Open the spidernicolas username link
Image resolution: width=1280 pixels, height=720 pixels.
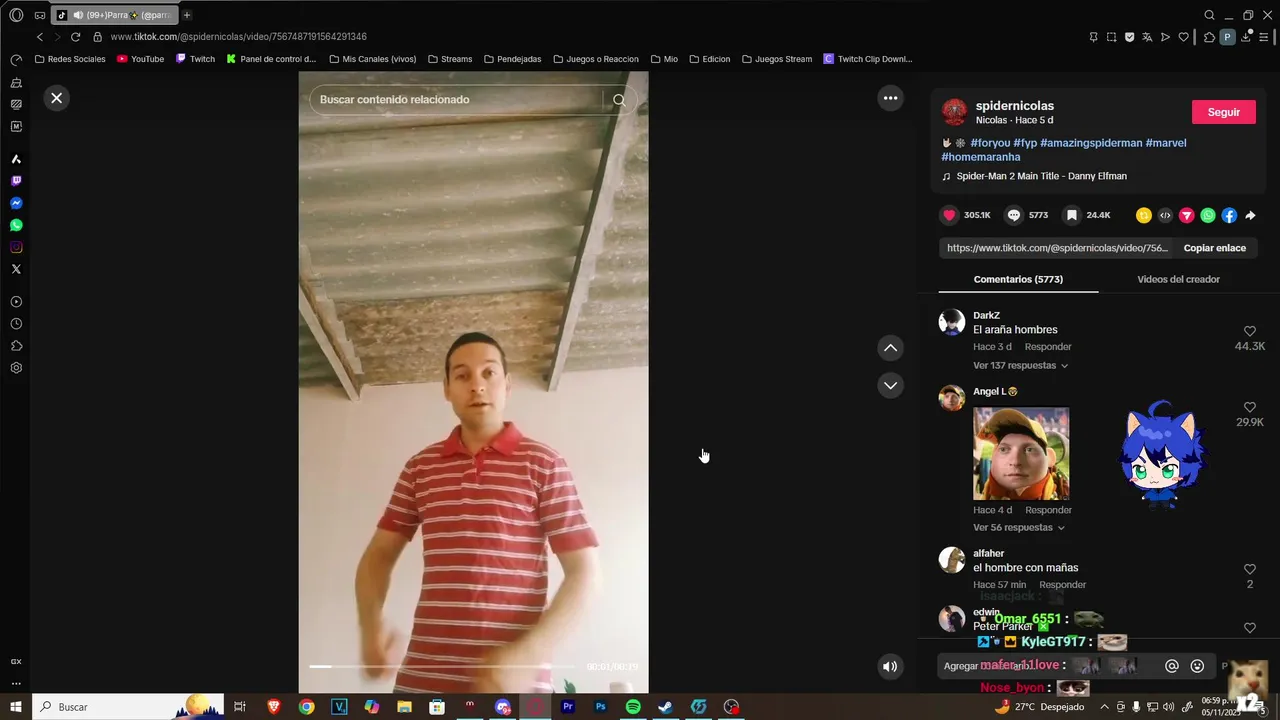point(1015,106)
